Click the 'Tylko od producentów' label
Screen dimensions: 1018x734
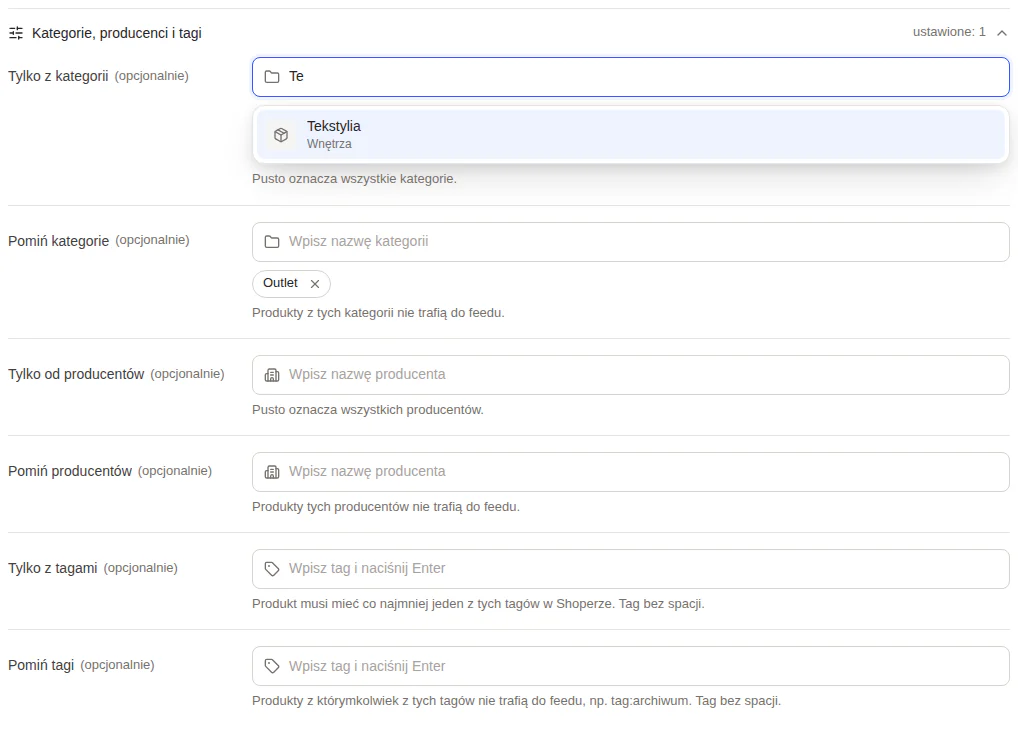pyautogui.click(x=76, y=374)
